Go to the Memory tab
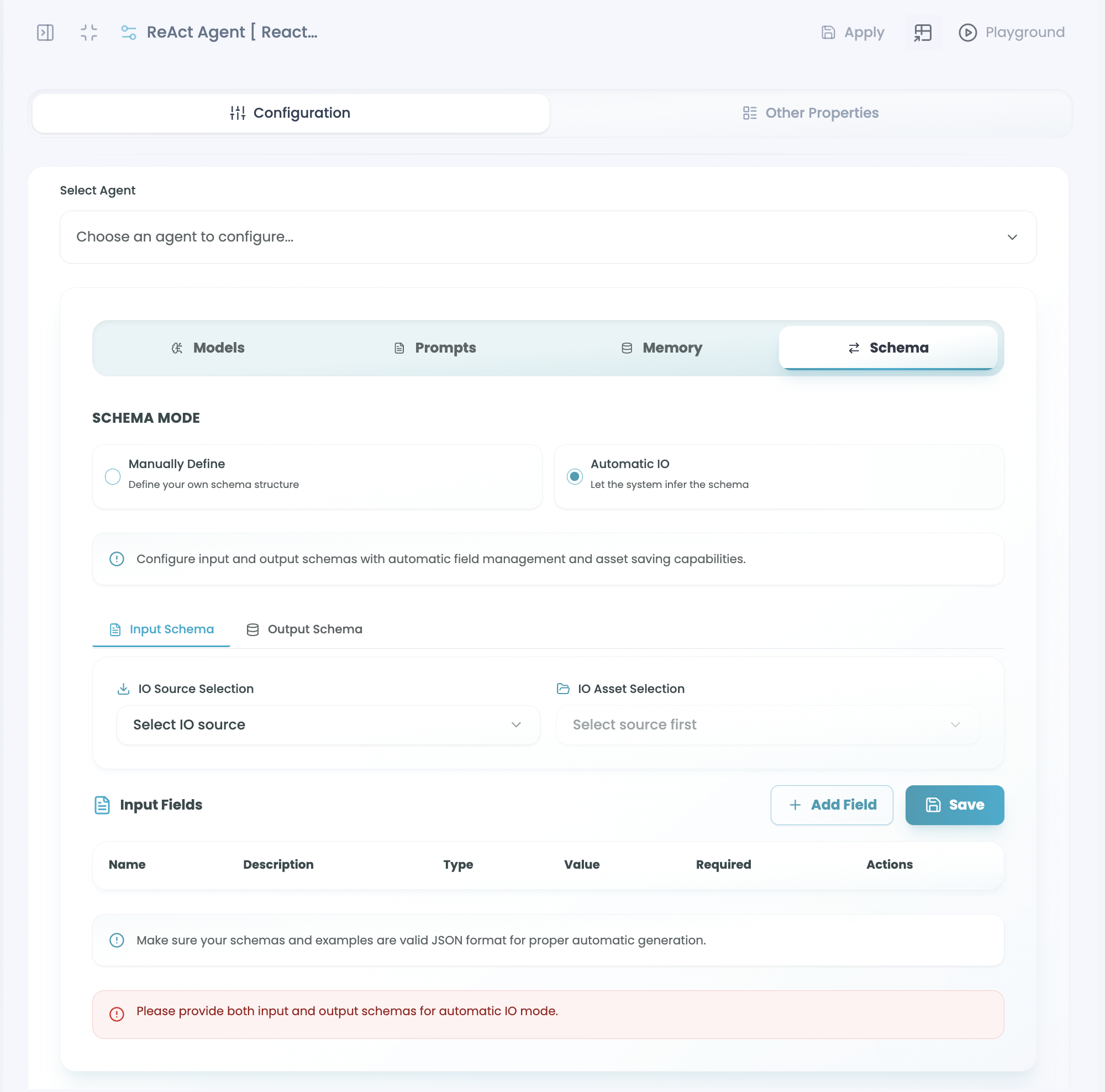Viewport: 1105px width, 1092px height. [x=662, y=348]
